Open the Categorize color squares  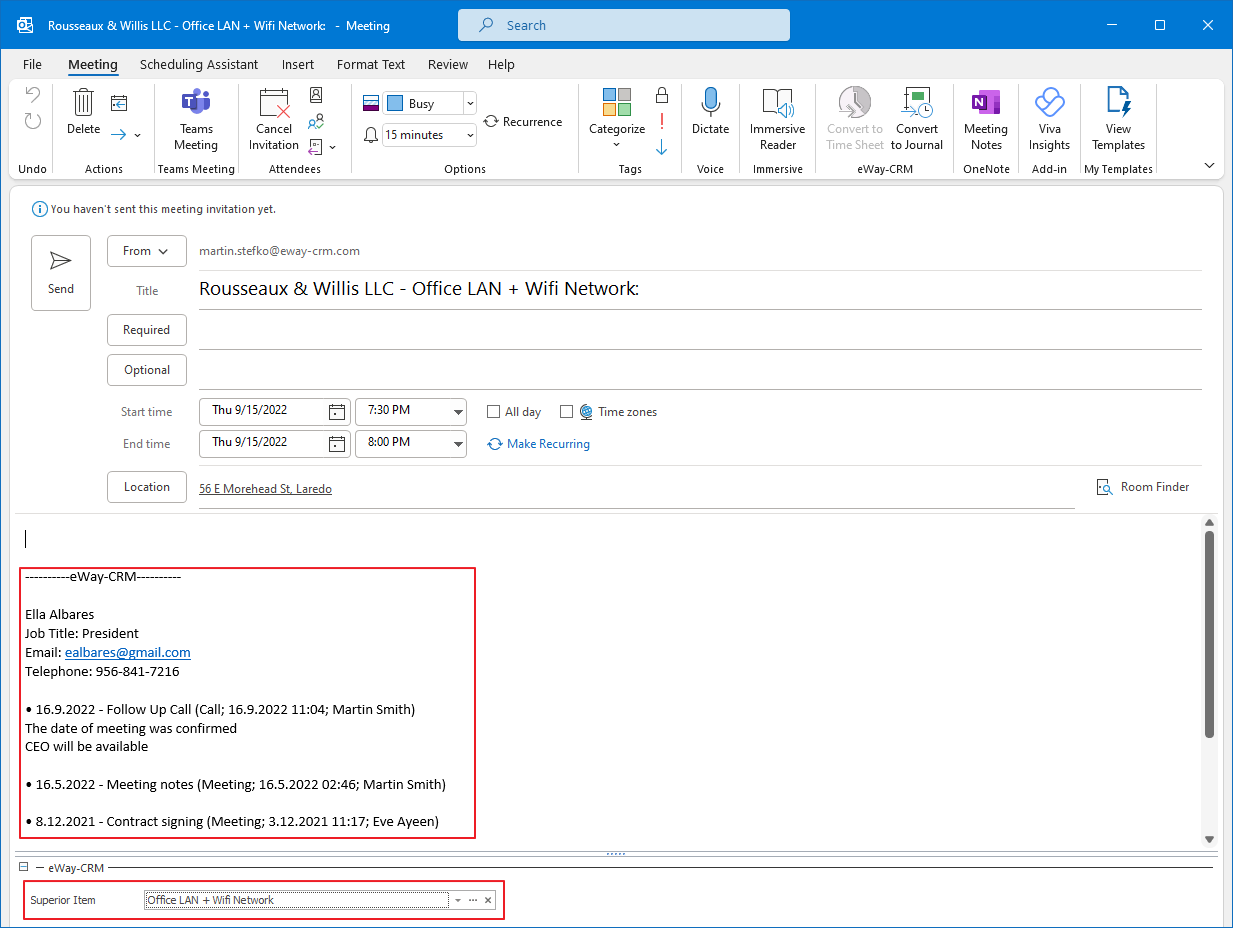pyautogui.click(x=617, y=101)
